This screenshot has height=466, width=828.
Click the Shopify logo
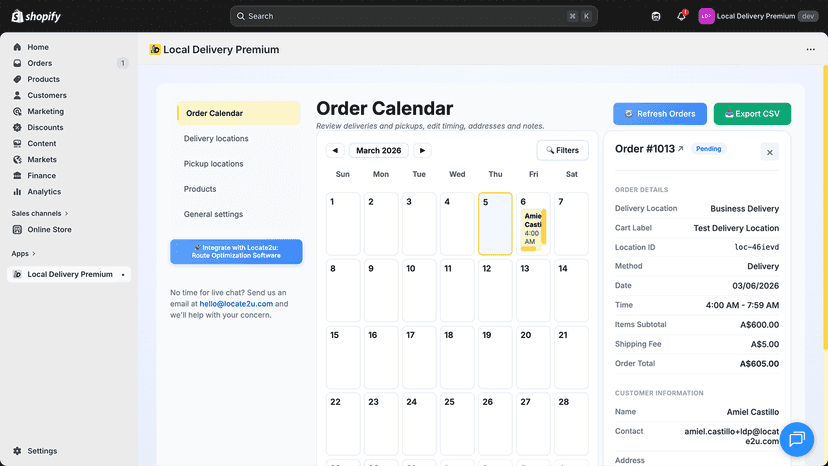click(36, 16)
